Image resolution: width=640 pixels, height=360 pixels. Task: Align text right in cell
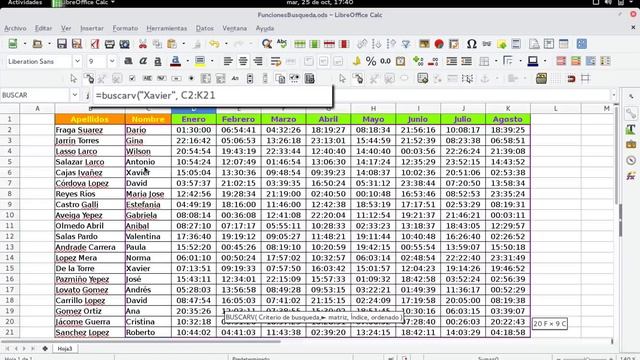(x=258, y=61)
